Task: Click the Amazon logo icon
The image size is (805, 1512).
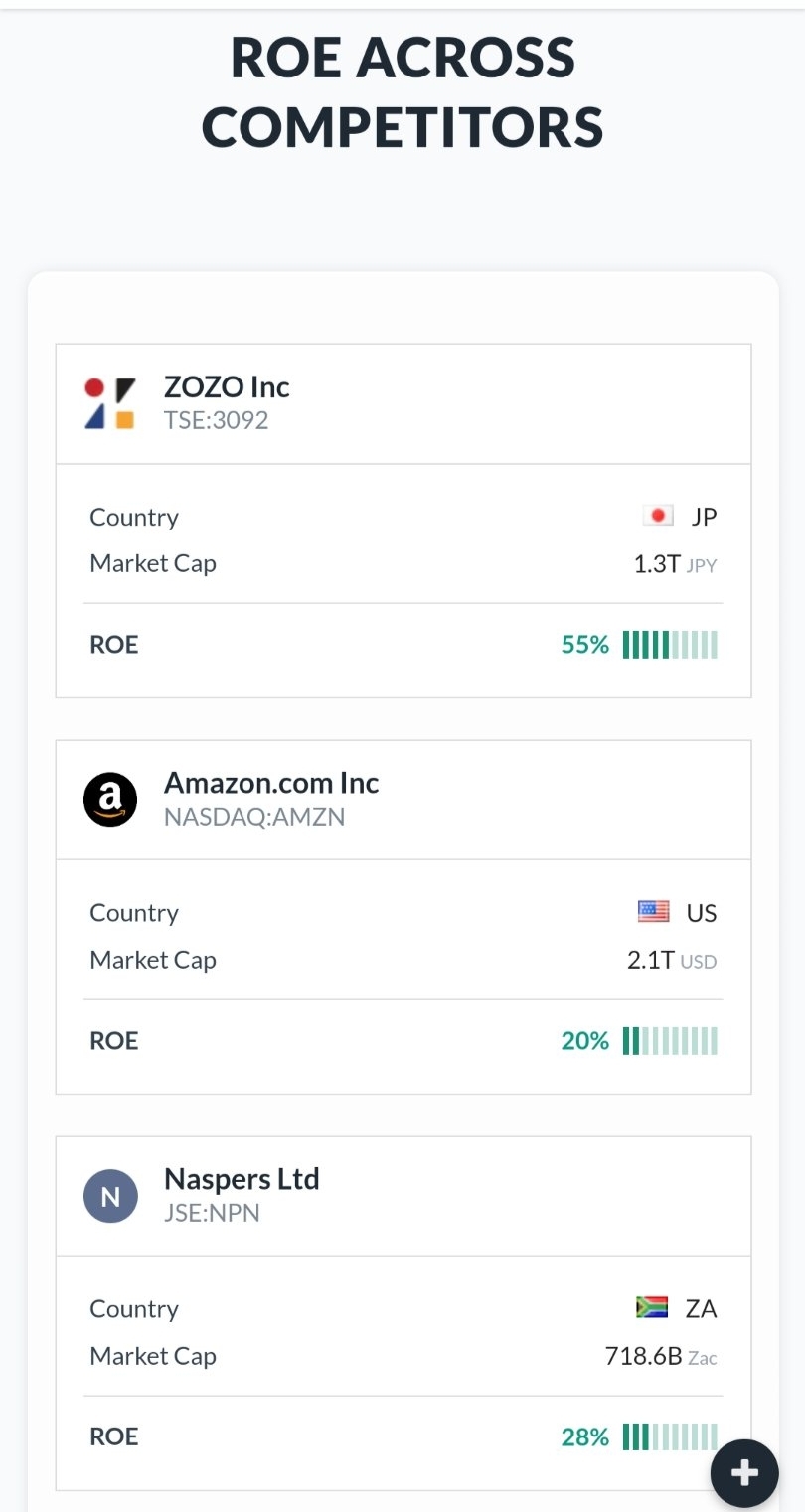Action: [110, 800]
